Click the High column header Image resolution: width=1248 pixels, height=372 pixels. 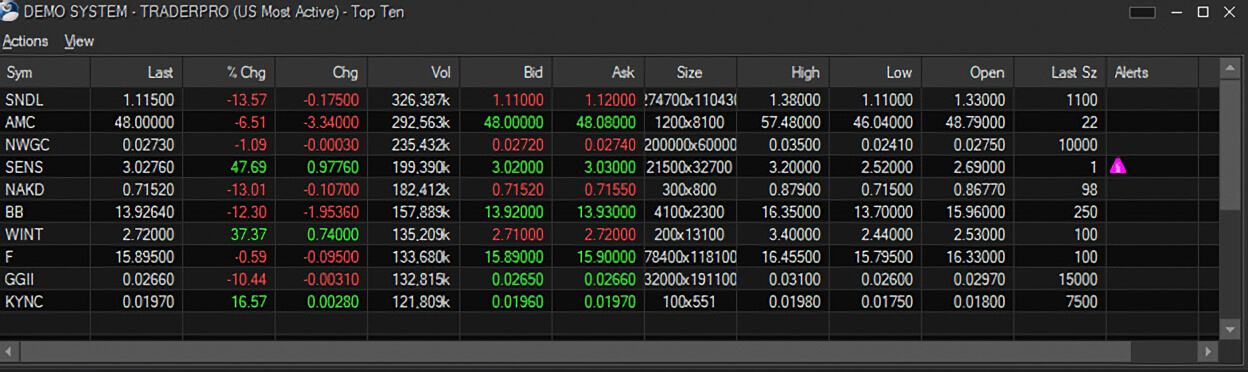point(782,72)
